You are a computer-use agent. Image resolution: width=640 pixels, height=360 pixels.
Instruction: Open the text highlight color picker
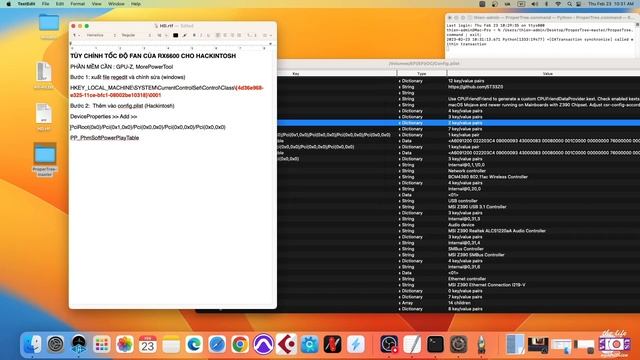coord(184,36)
